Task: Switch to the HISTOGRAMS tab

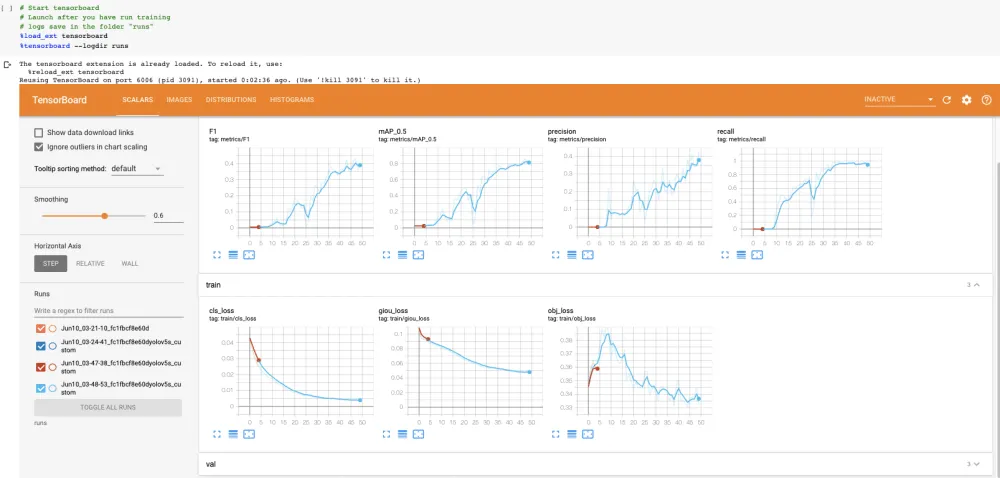Action: pos(291,100)
